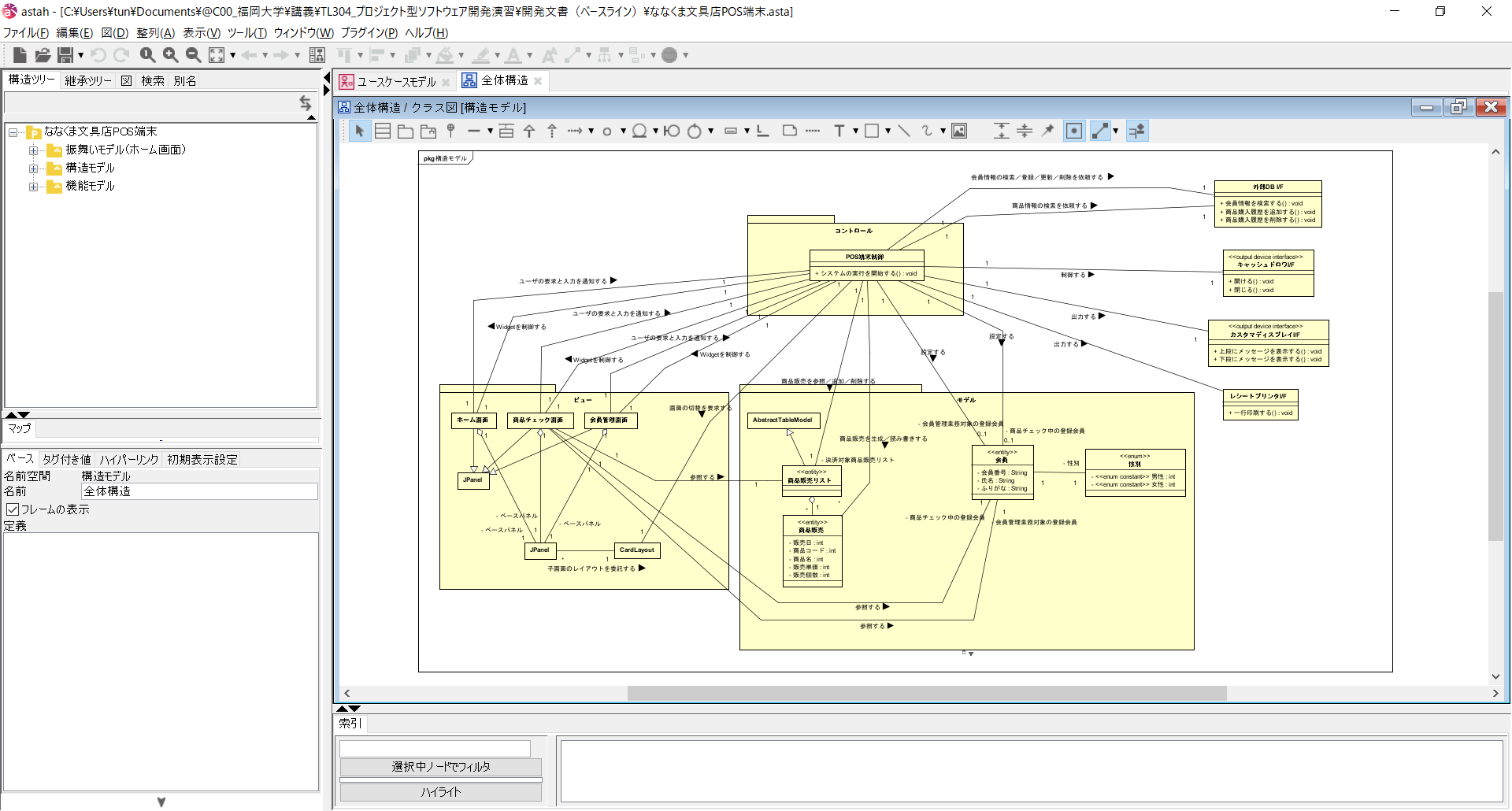
Task: Expand the 振舞いモデル(ホーム画面) tree node
Action: (33, 150)
